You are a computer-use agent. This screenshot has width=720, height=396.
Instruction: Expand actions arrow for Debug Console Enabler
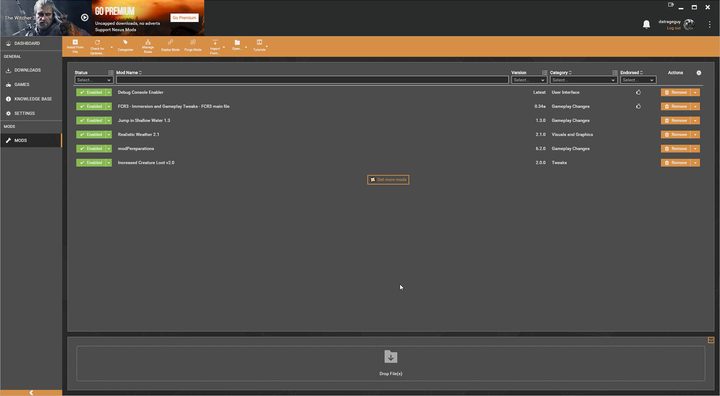tap(695, 92)
